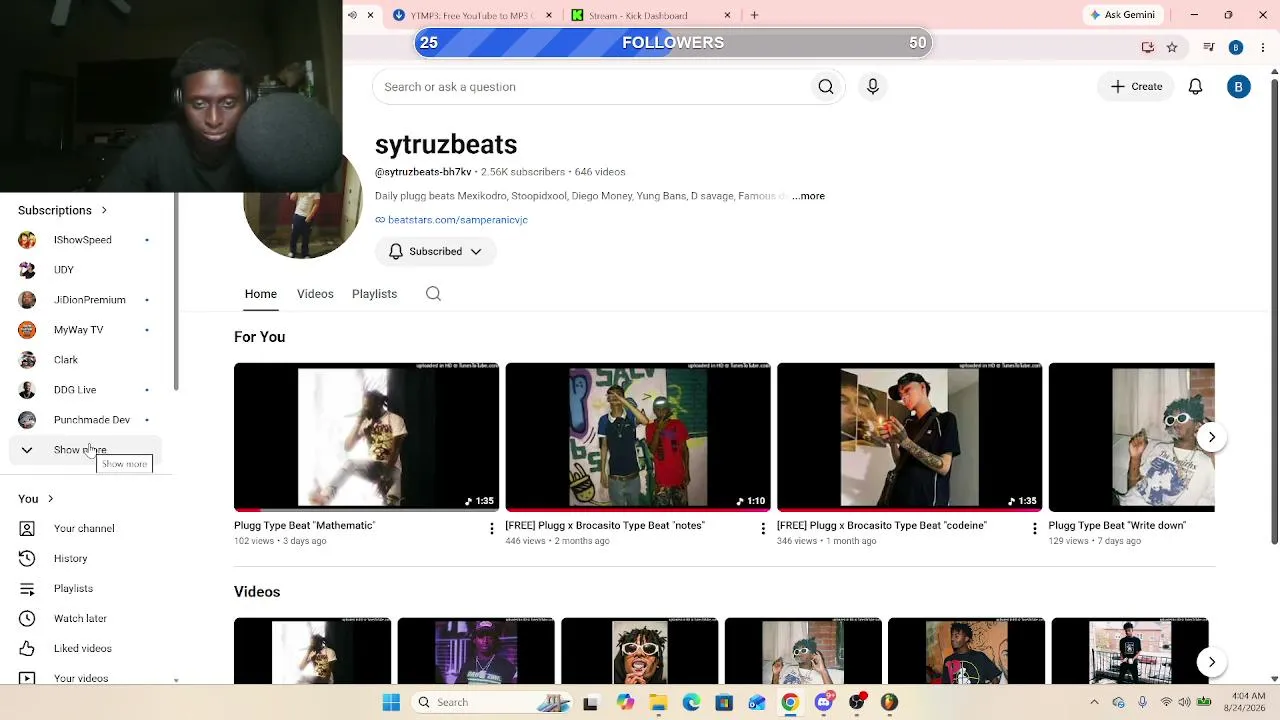Show next videos in Videos row

point(1211,662)
